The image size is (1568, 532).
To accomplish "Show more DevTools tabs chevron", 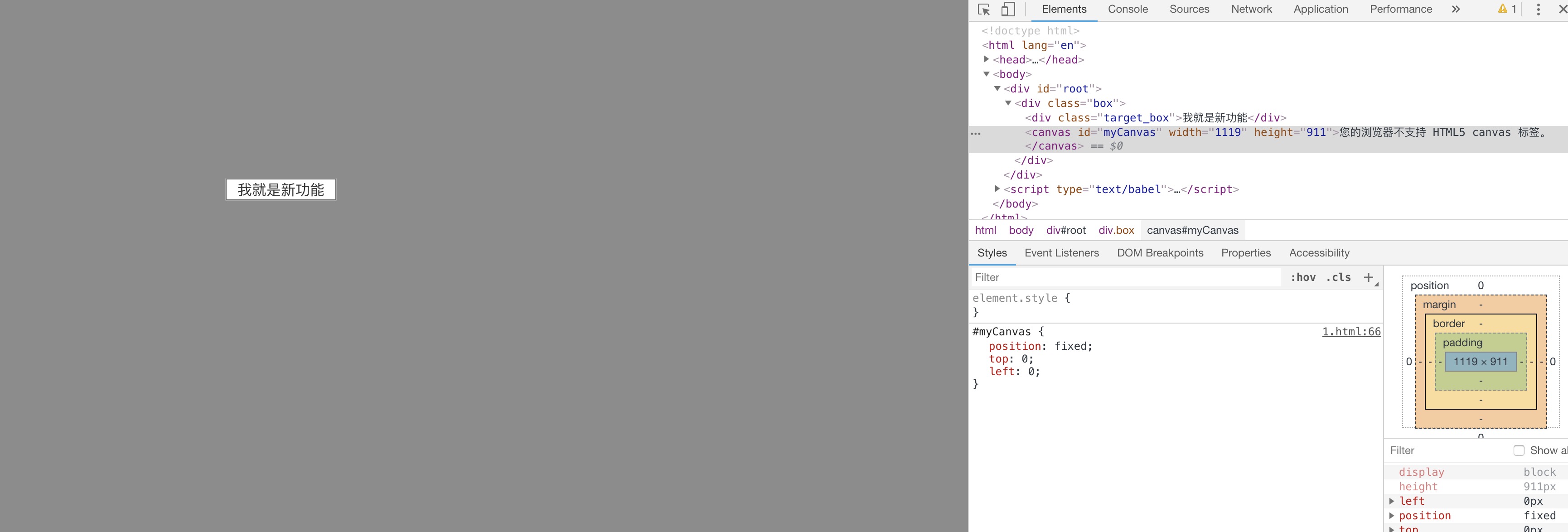I will pyautogui.click(x=1456, y=9).
